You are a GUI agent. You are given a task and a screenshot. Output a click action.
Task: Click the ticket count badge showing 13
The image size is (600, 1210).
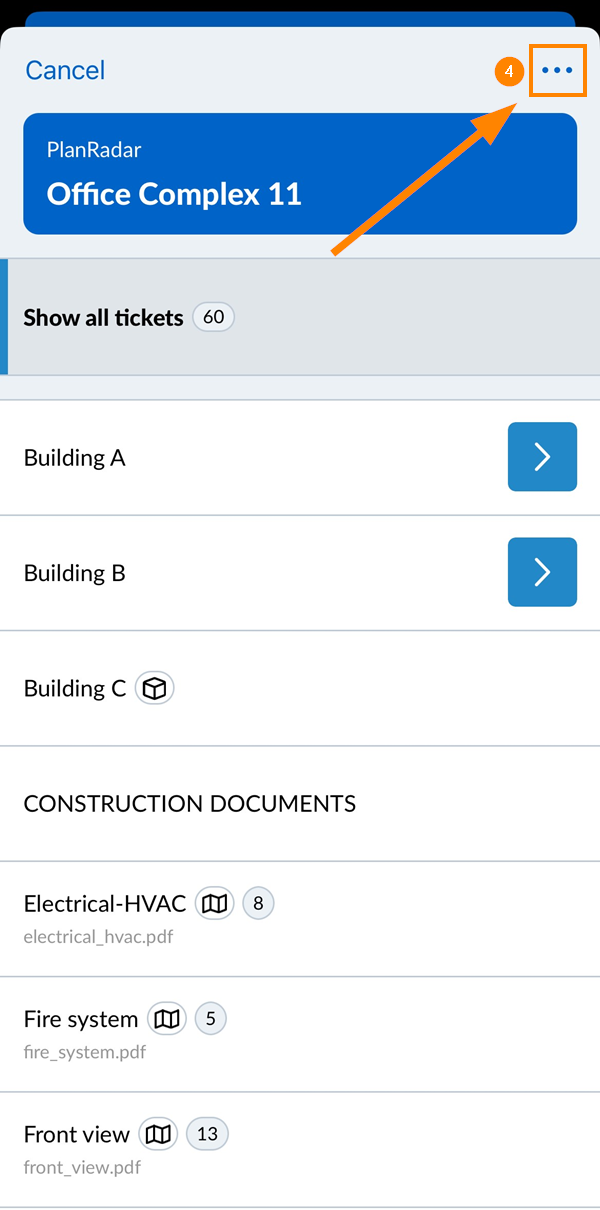pos(207,1134)
